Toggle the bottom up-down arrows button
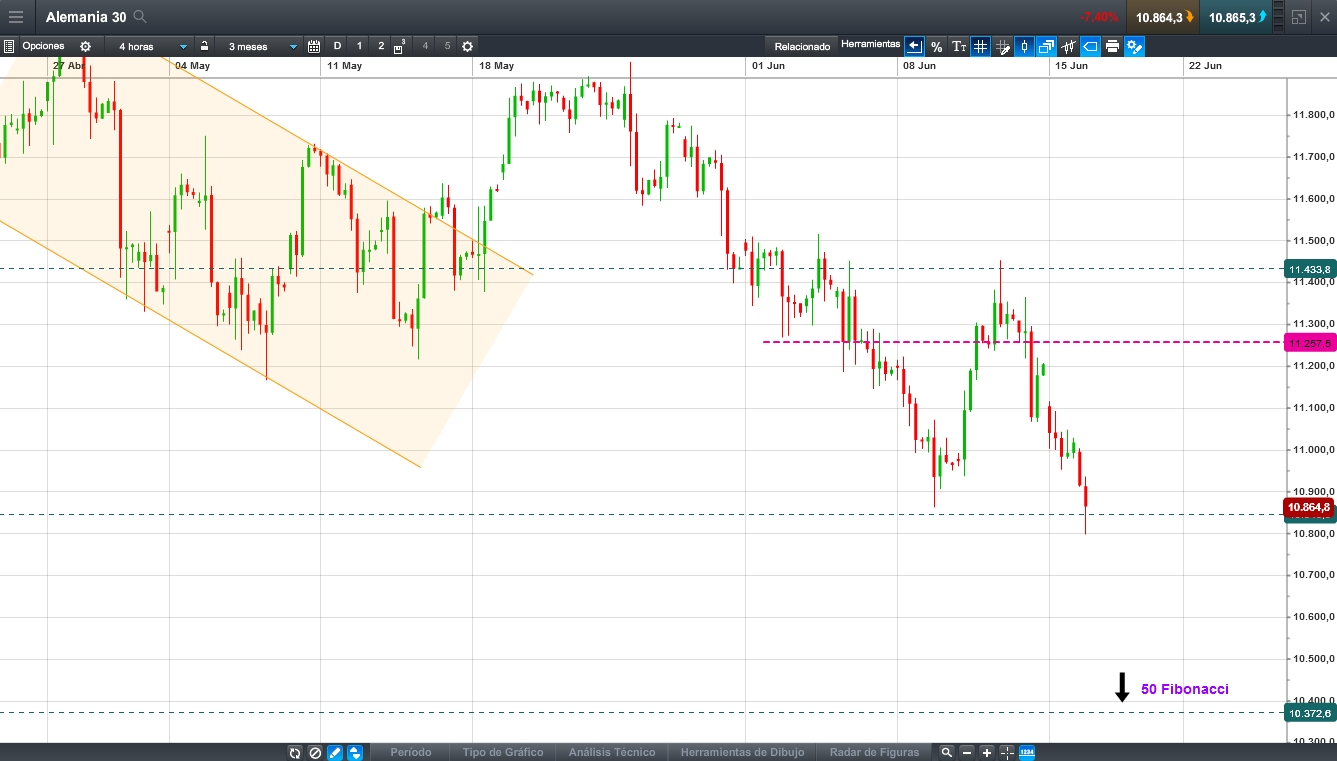The width and height of the screenshot is (1337, 761). 355,752
